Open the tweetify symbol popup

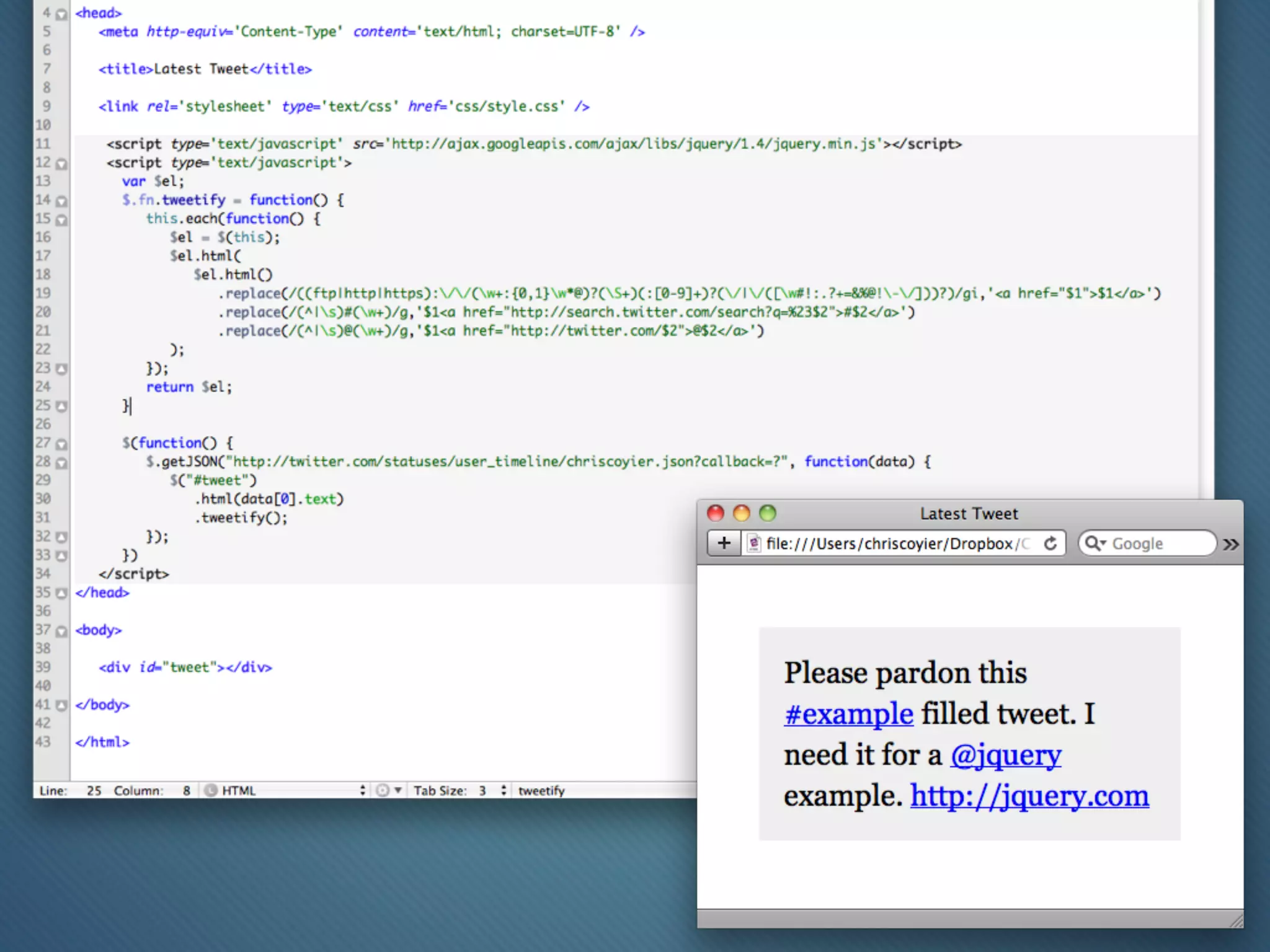click(x=541, y=790)
